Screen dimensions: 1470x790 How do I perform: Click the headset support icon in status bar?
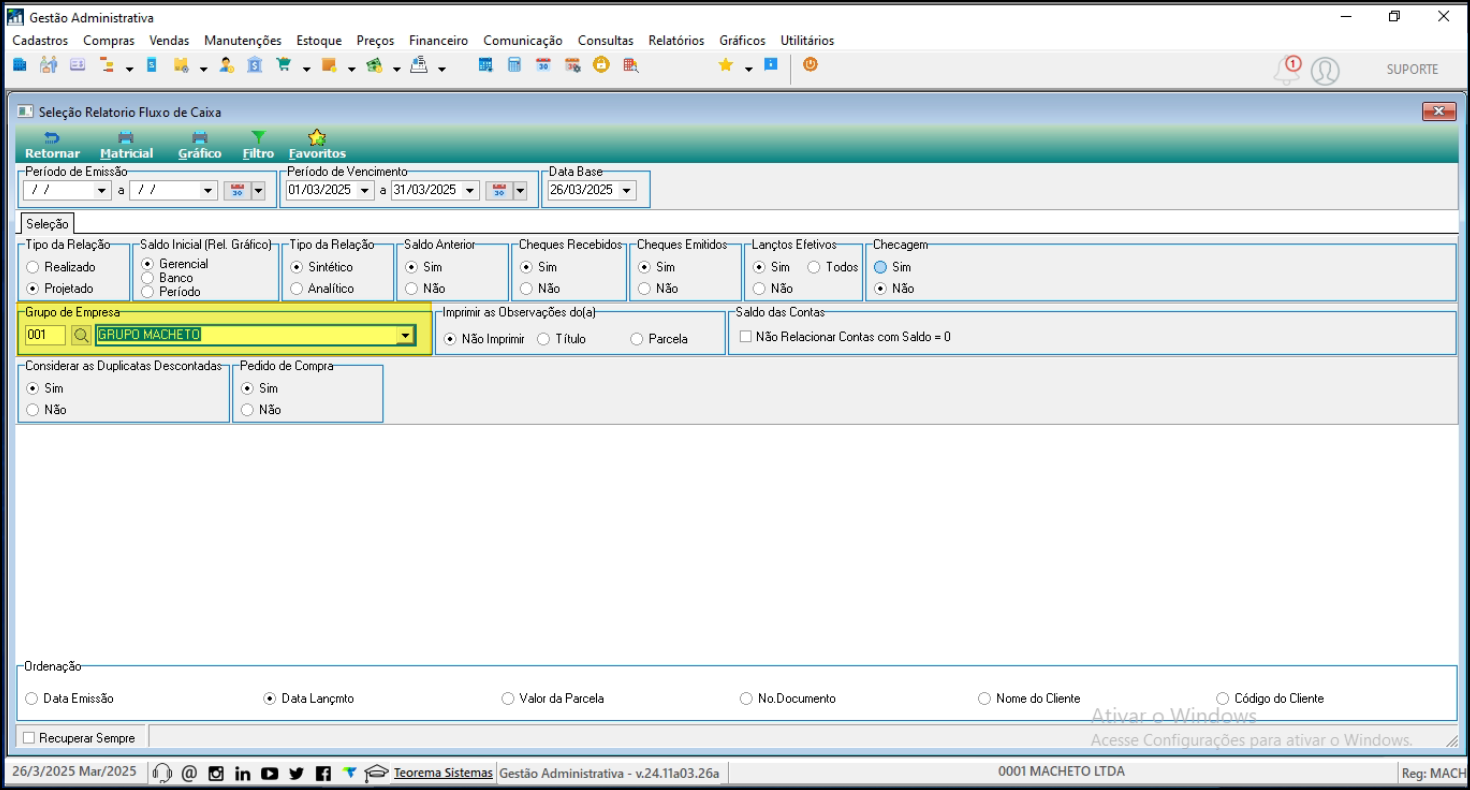click(162, 773)
